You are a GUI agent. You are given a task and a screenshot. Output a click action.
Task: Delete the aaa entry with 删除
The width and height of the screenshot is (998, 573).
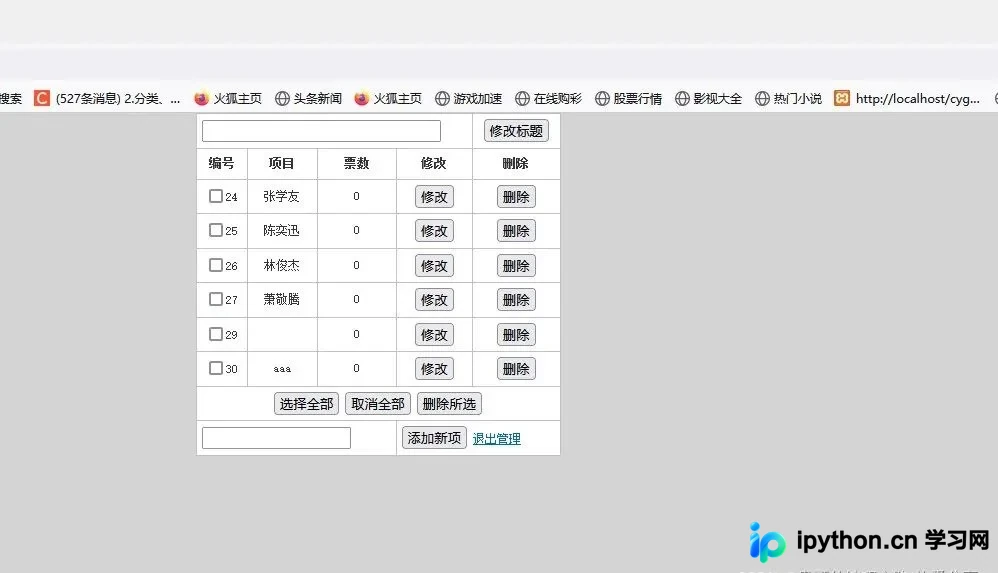pos(516,369)
